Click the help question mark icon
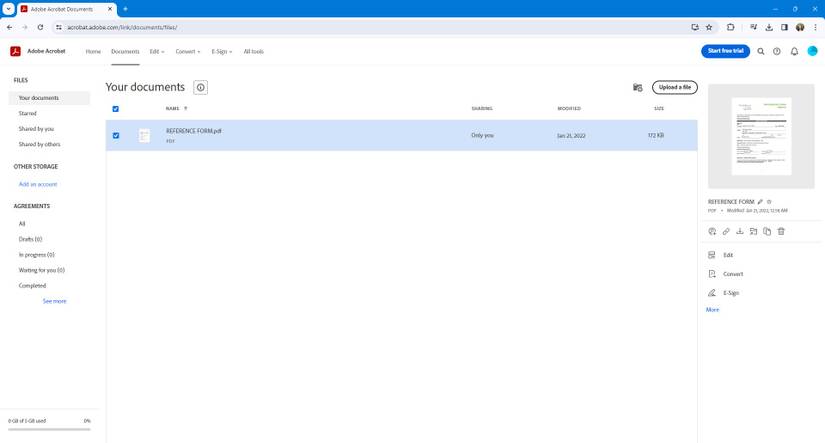This screenshot has height=443, width=825. [777, 51]
